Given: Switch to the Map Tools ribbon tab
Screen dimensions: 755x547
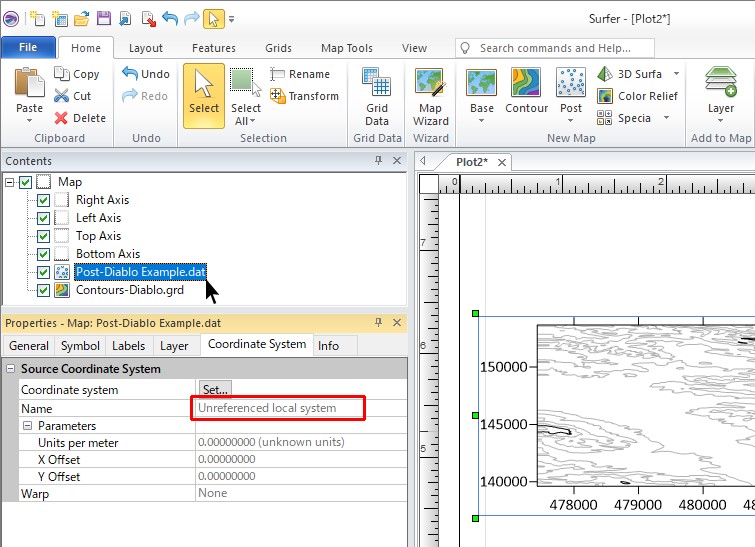Looking at the screenshot, I should pos(347,48).
